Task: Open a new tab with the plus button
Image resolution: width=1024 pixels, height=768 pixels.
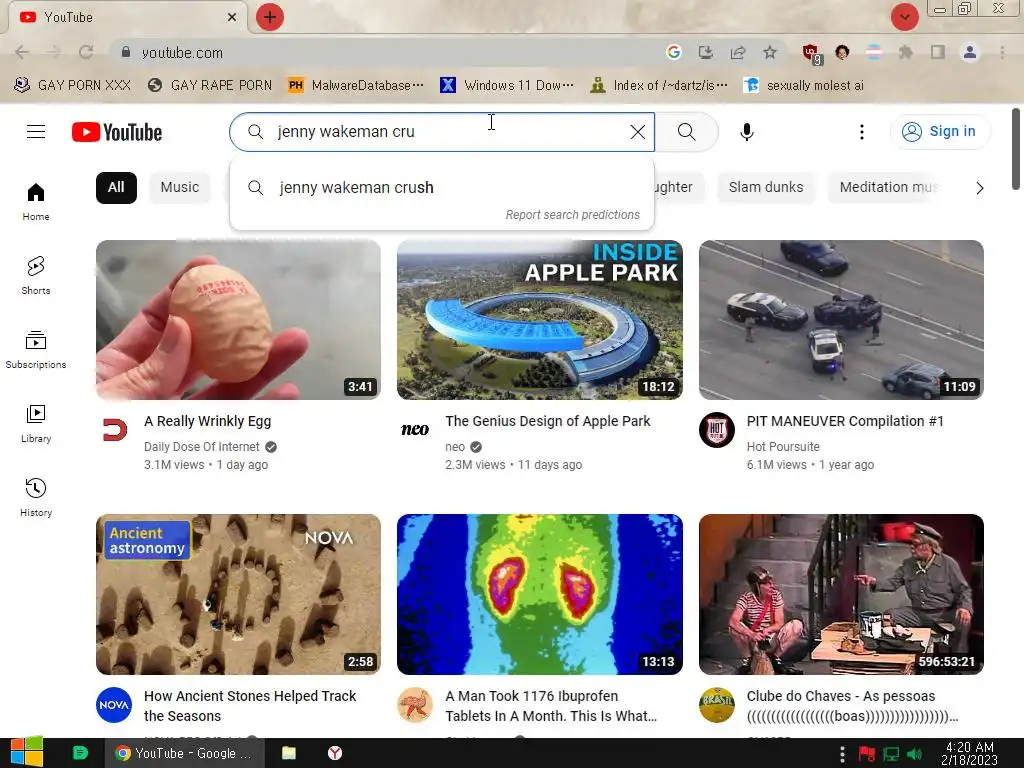Action: (x=270, y=17)
